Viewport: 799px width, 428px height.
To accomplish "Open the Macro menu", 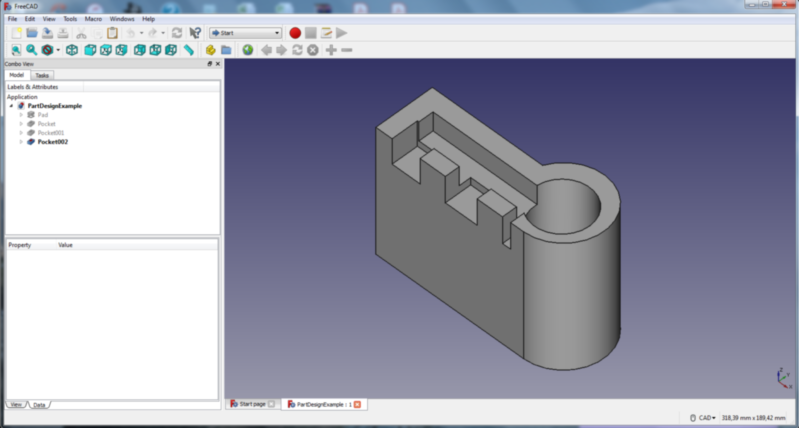I will (93, 19).
